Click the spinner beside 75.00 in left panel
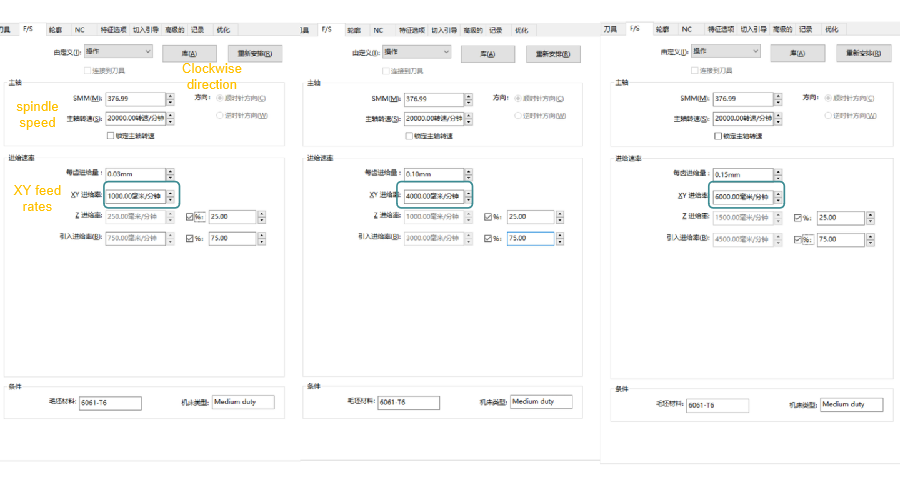900x482 pixels. point(262,239)
